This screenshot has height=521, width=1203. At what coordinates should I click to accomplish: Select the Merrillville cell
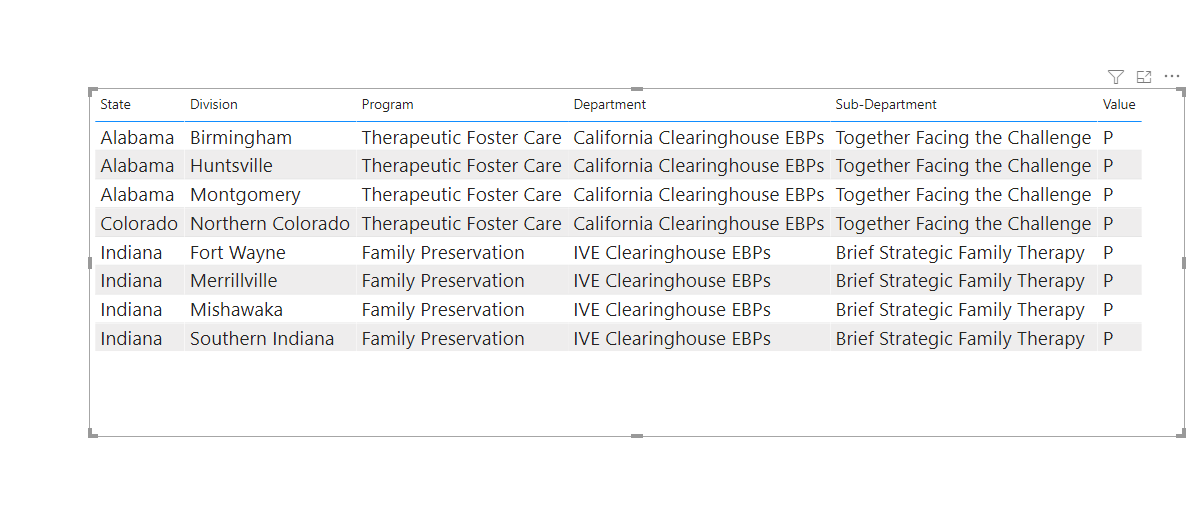(234, 280)
